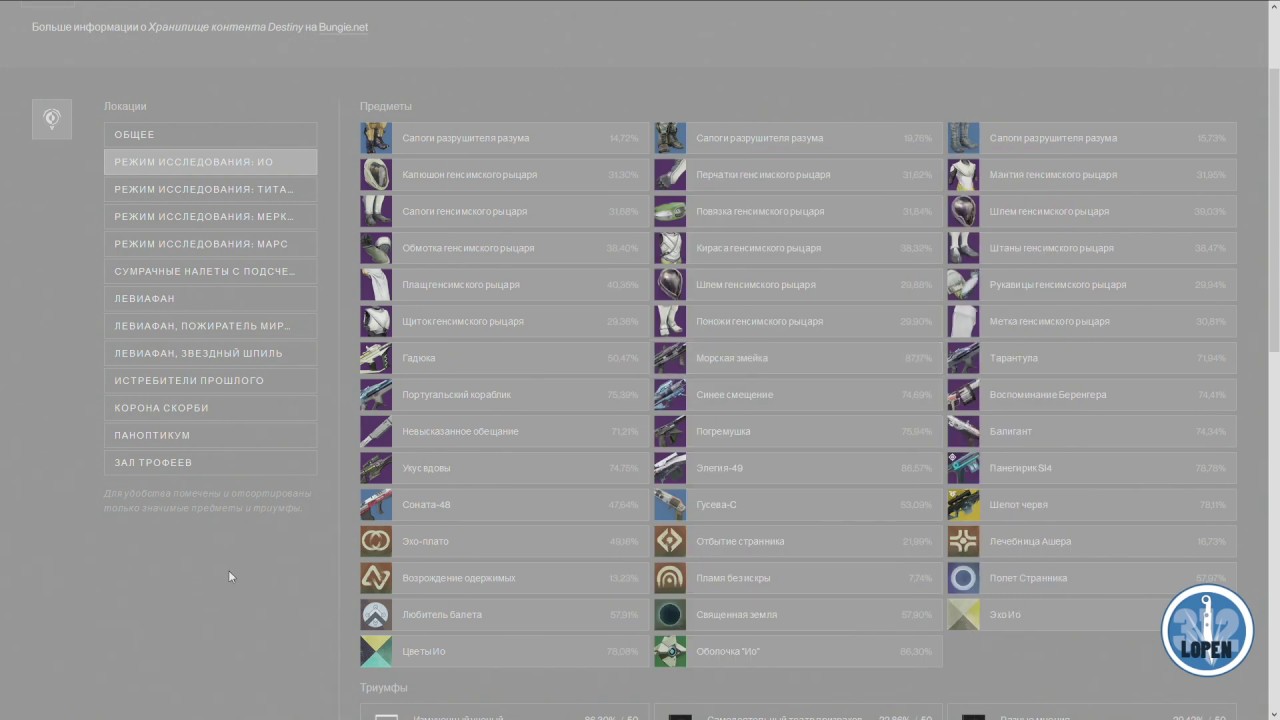Screen dimensions: 1280x720
Task: Open ИСТРЕБИТЕЛИ ПРОШЛОГО location
Action: 211,381
